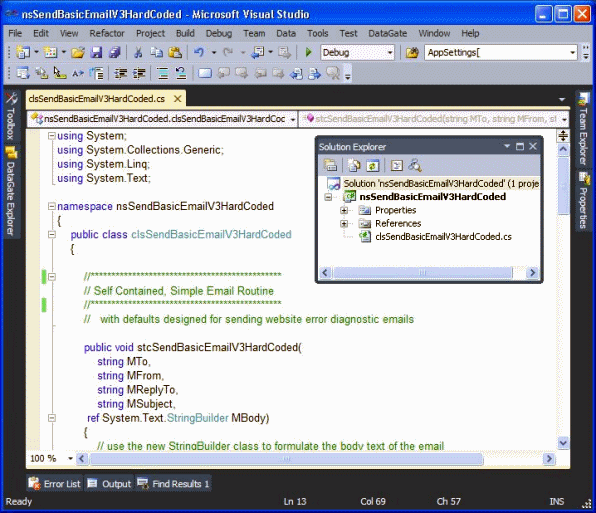Switch to the Error List tab
The image size is (596, 513).
(55, 484)
